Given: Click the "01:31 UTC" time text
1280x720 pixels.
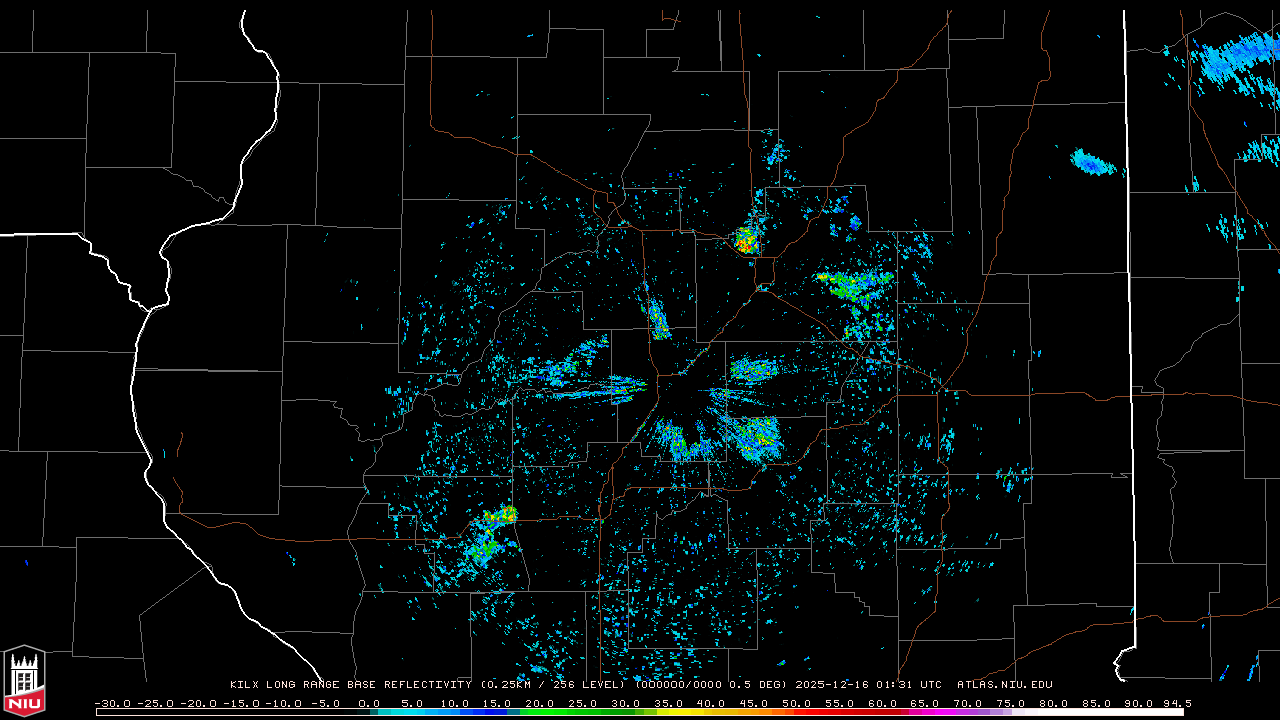Looking at the screenshot, I should pyautogui.click(x=907, y=685).
